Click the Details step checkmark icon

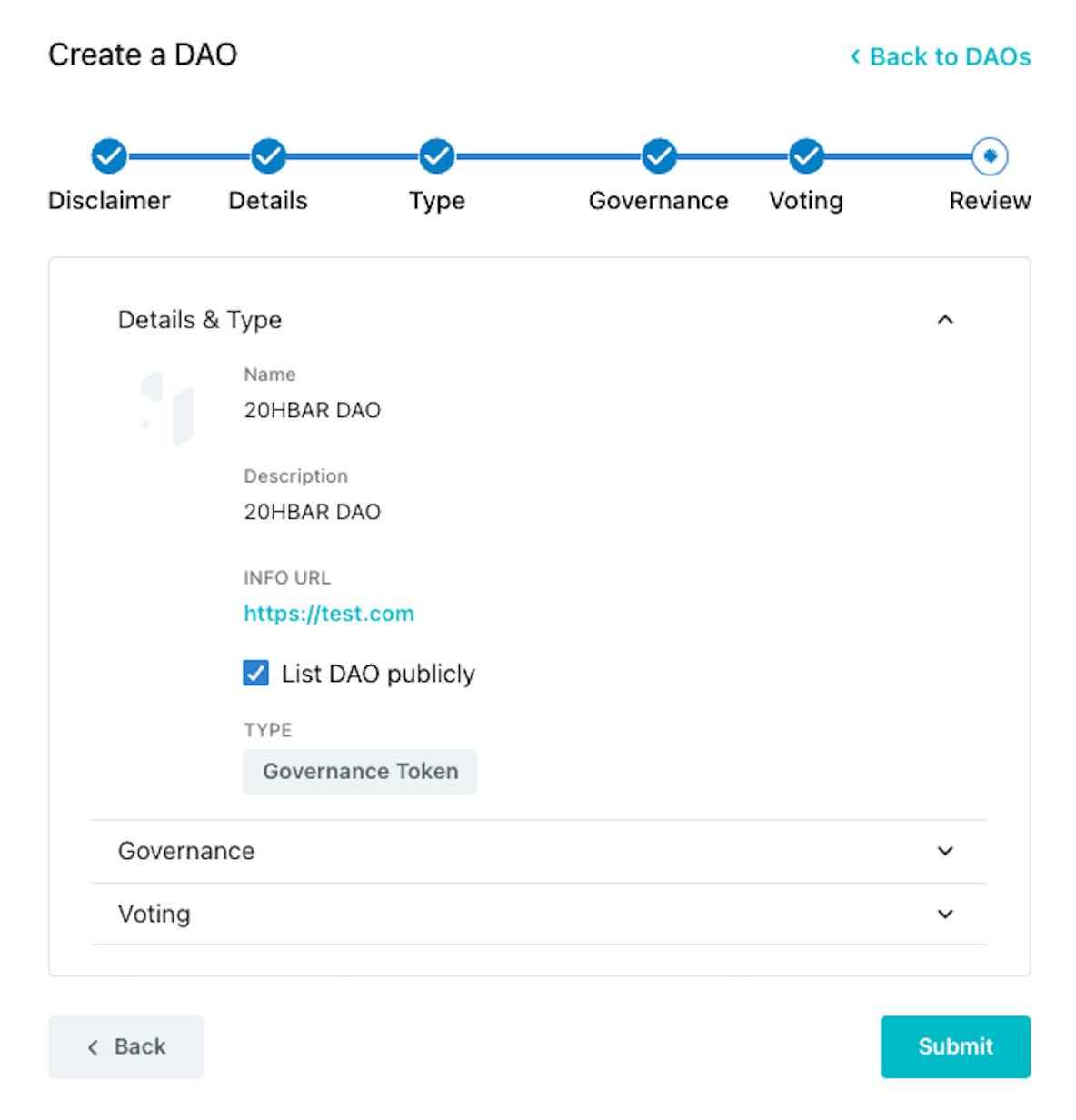(x=268, y=156)
